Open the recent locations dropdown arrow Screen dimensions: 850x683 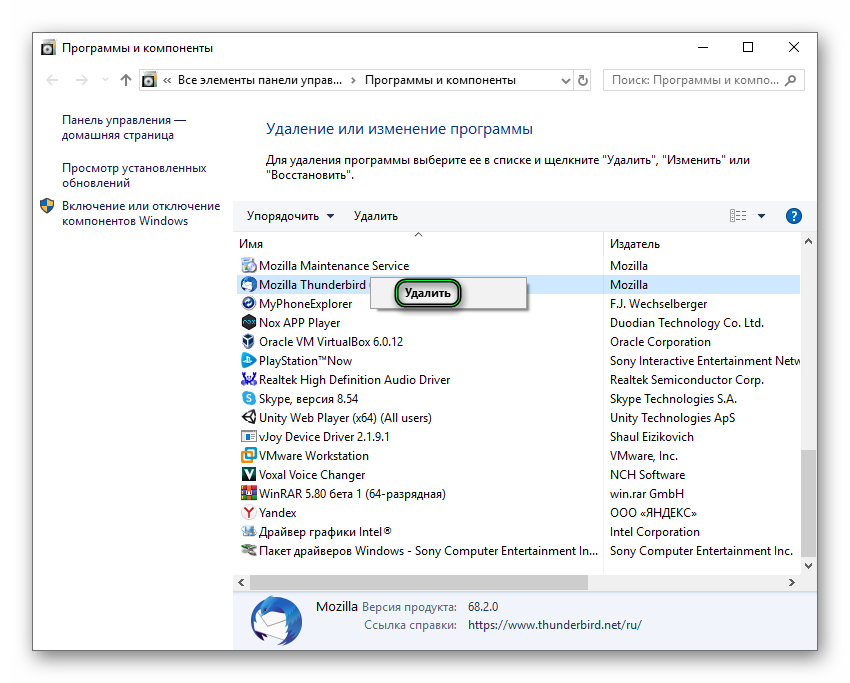click(x=105, y=80)
